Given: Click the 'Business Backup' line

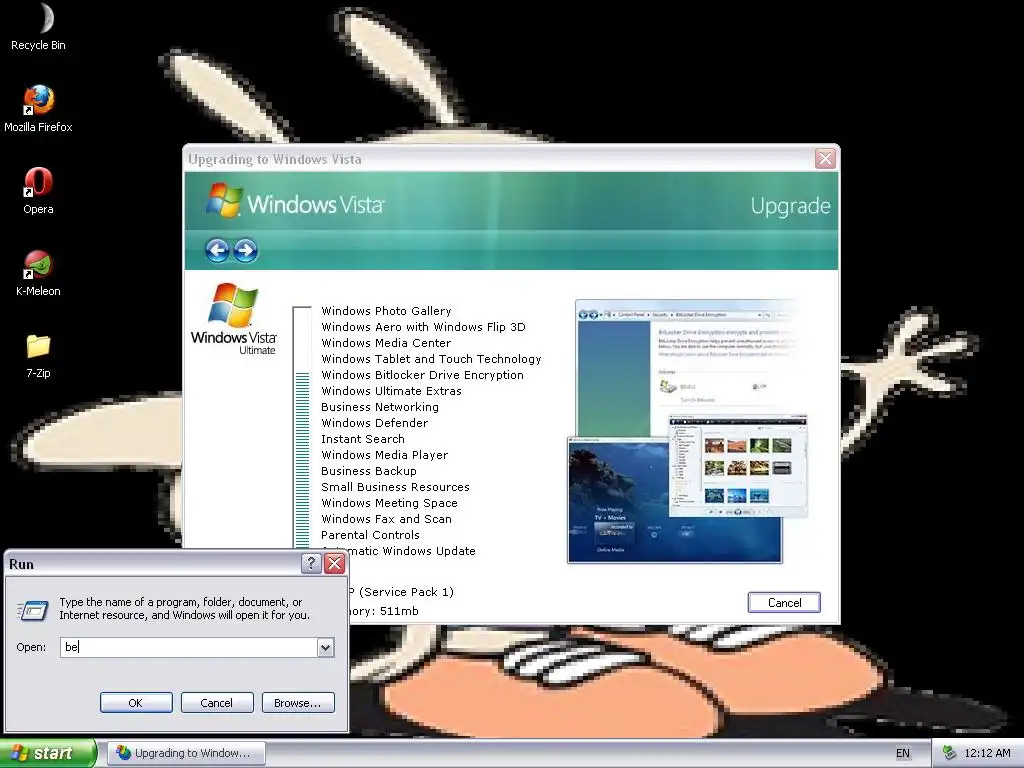Looking at the screenshot, I should (x=369, y=471).
